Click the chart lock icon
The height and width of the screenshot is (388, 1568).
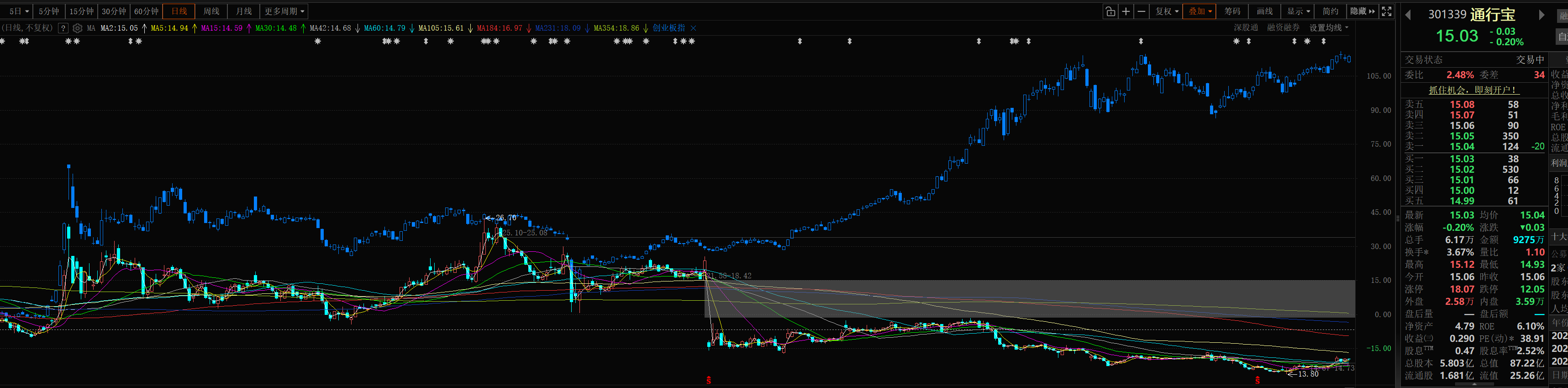tap(1110, 11)
